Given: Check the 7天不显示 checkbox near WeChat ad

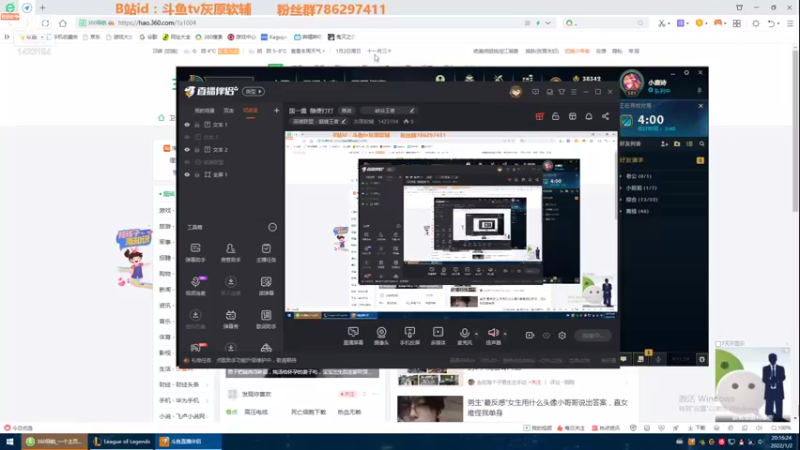Looking at the screenshot, I should click(x=718, y=344).
